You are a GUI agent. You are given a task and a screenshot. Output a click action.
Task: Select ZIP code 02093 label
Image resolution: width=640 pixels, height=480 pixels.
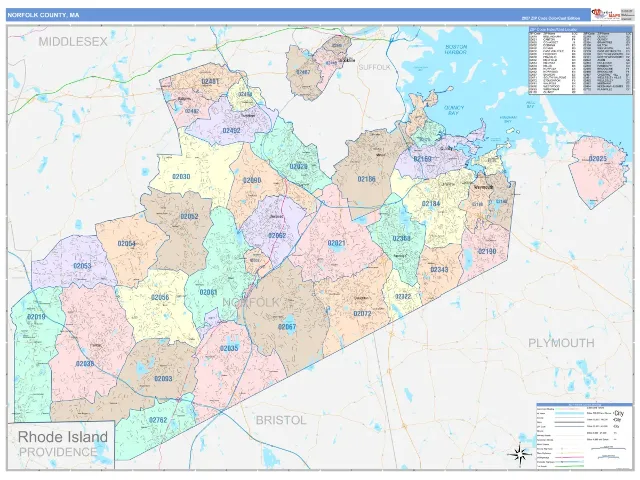point(163,378)
